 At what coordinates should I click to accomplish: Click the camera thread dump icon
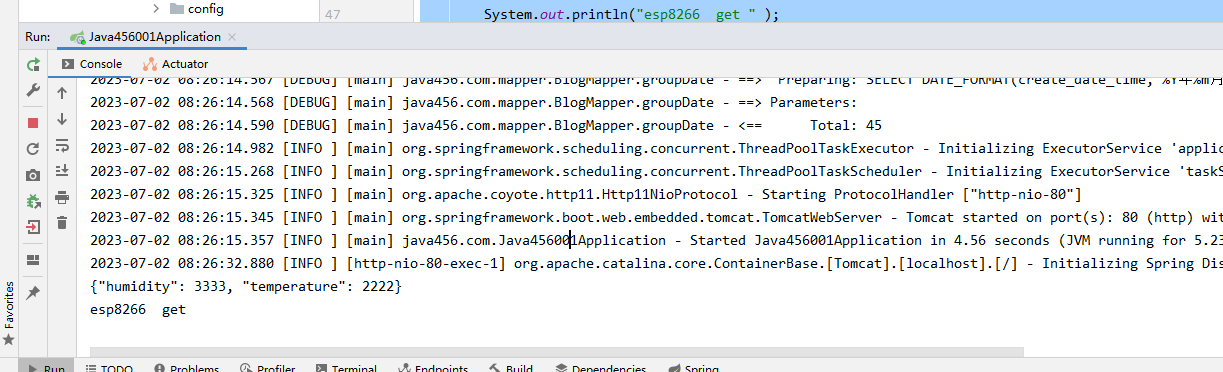tap(33, 174)
